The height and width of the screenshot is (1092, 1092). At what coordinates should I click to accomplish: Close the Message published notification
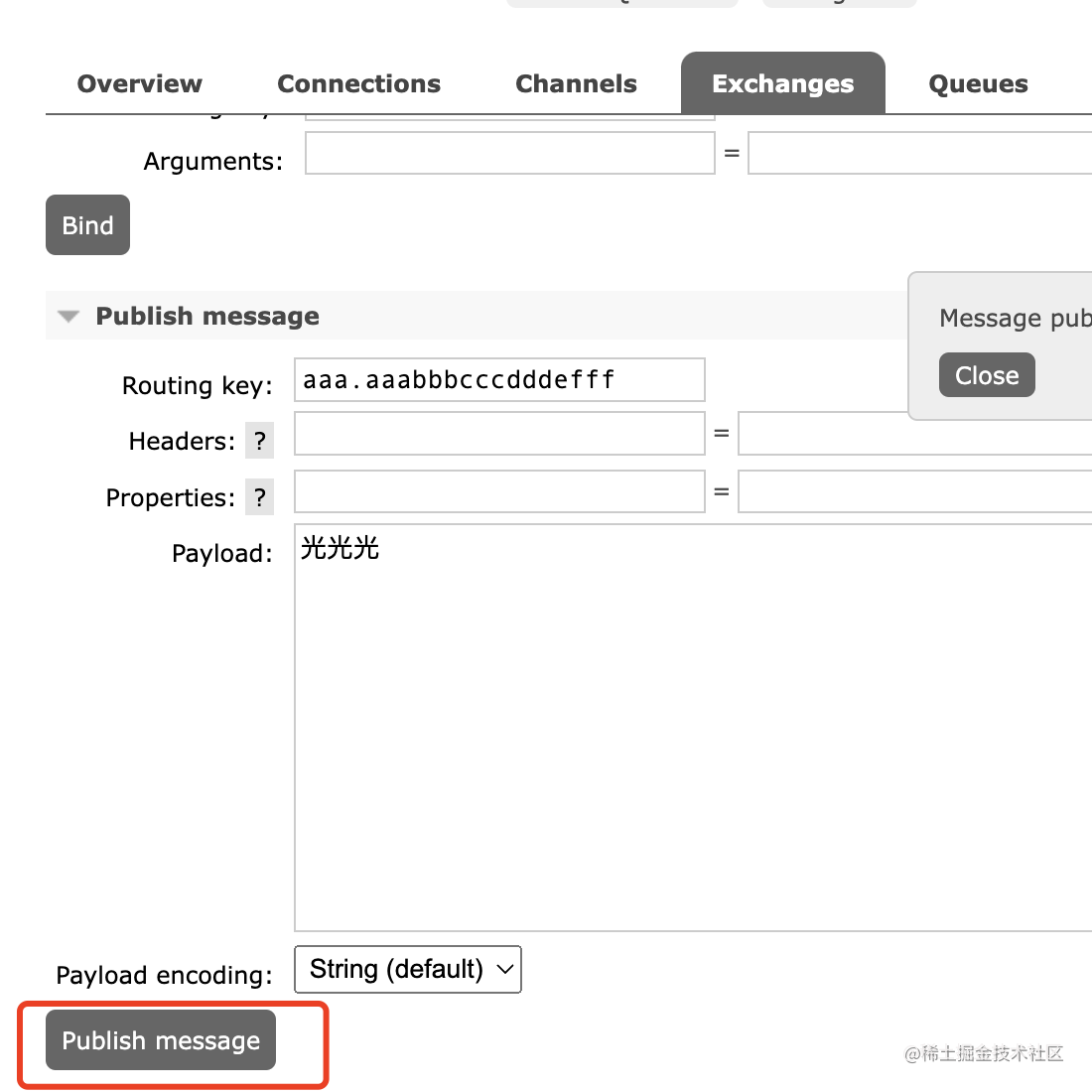(x=987, y=375)
